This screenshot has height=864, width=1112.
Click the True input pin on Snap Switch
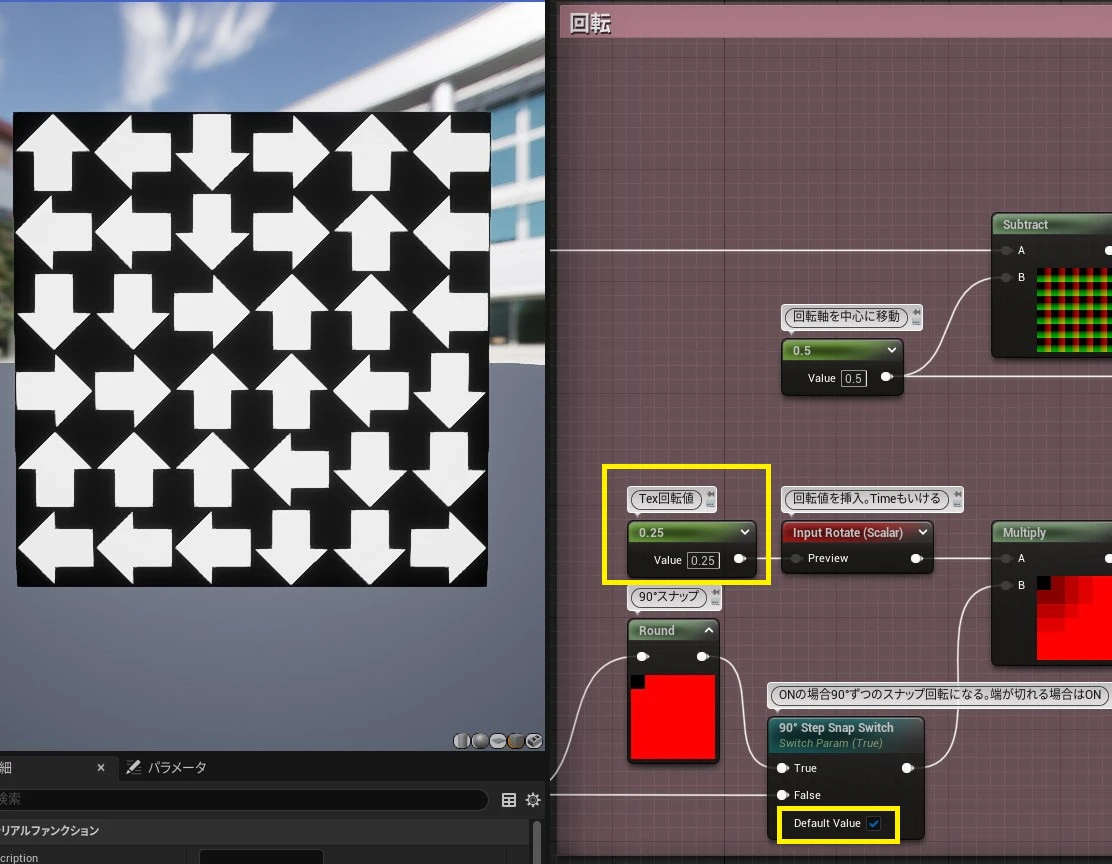pos(782,768)
